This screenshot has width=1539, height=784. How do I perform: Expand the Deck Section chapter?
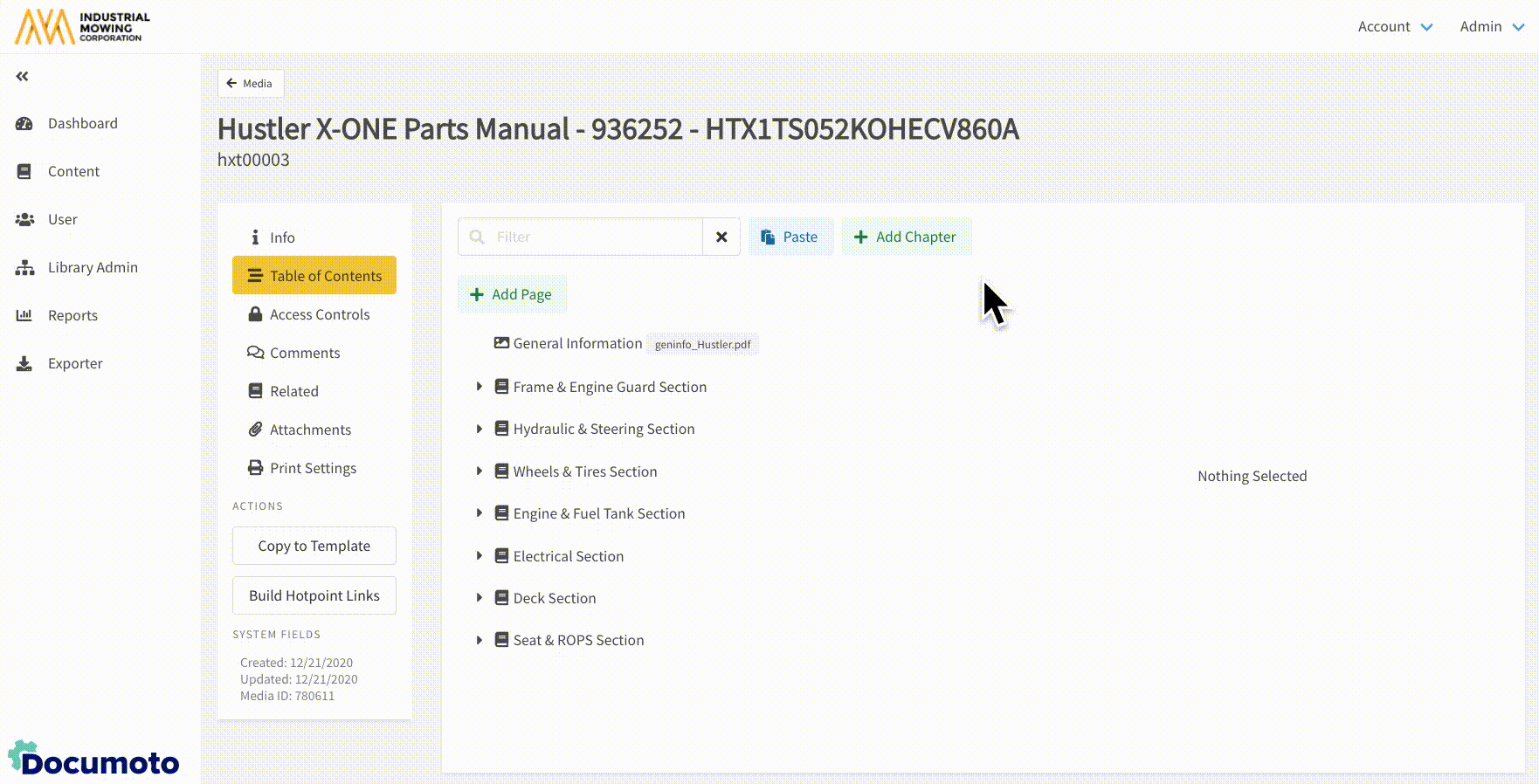(x=479, y=598)
